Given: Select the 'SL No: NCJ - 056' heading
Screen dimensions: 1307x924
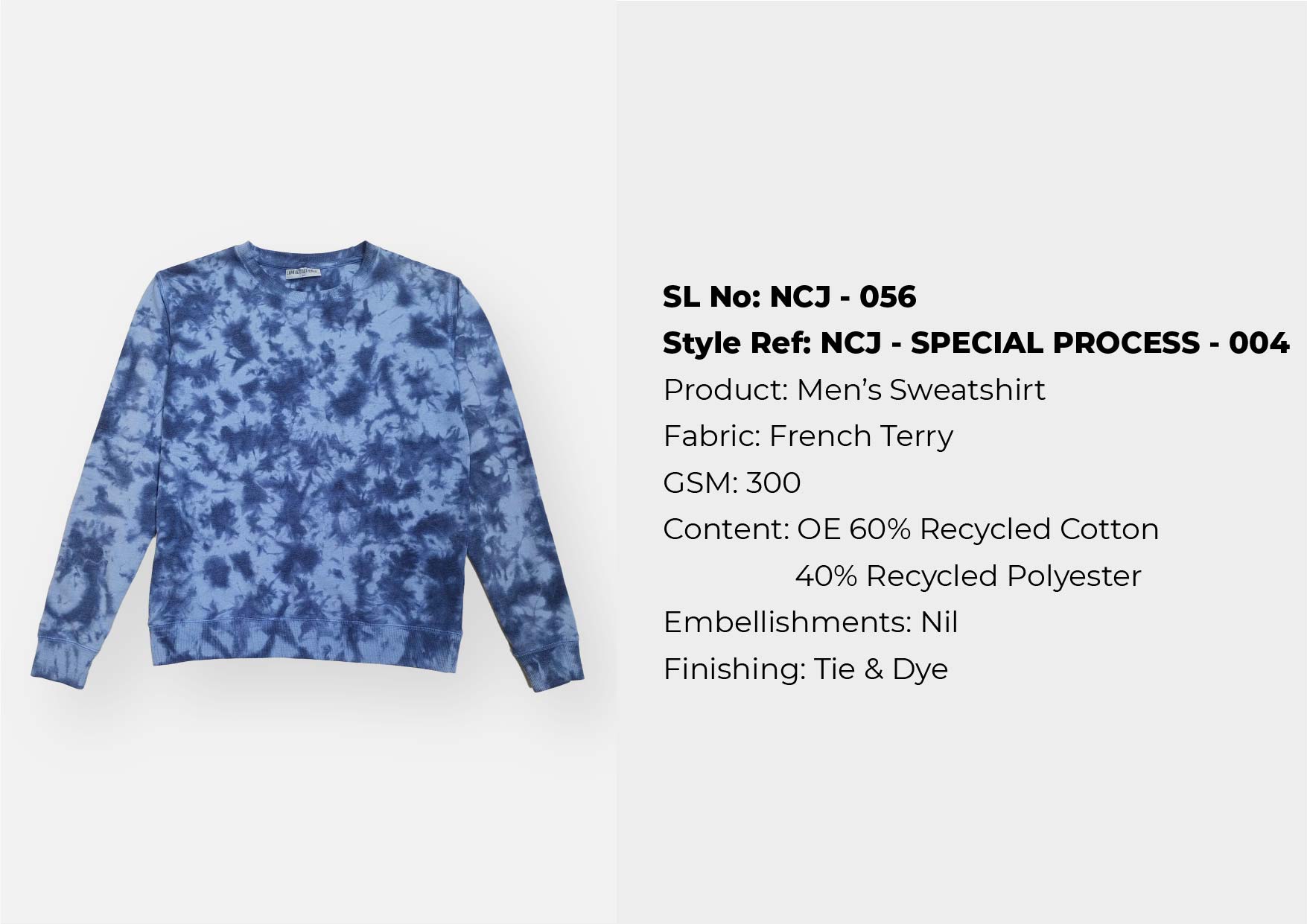Looking at the screenshot, I should [789, 296].
